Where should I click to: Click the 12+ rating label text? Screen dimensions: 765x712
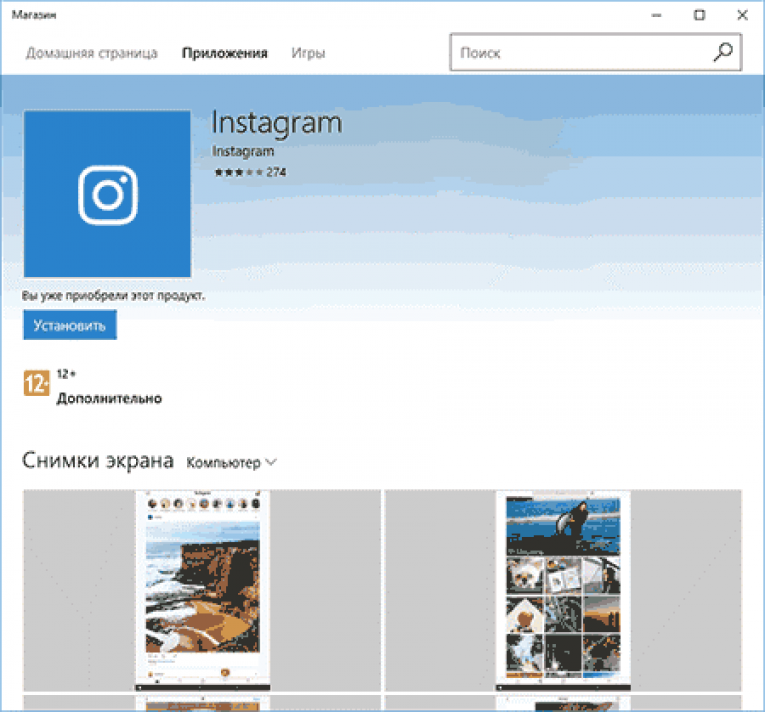[x=66, y=374]
